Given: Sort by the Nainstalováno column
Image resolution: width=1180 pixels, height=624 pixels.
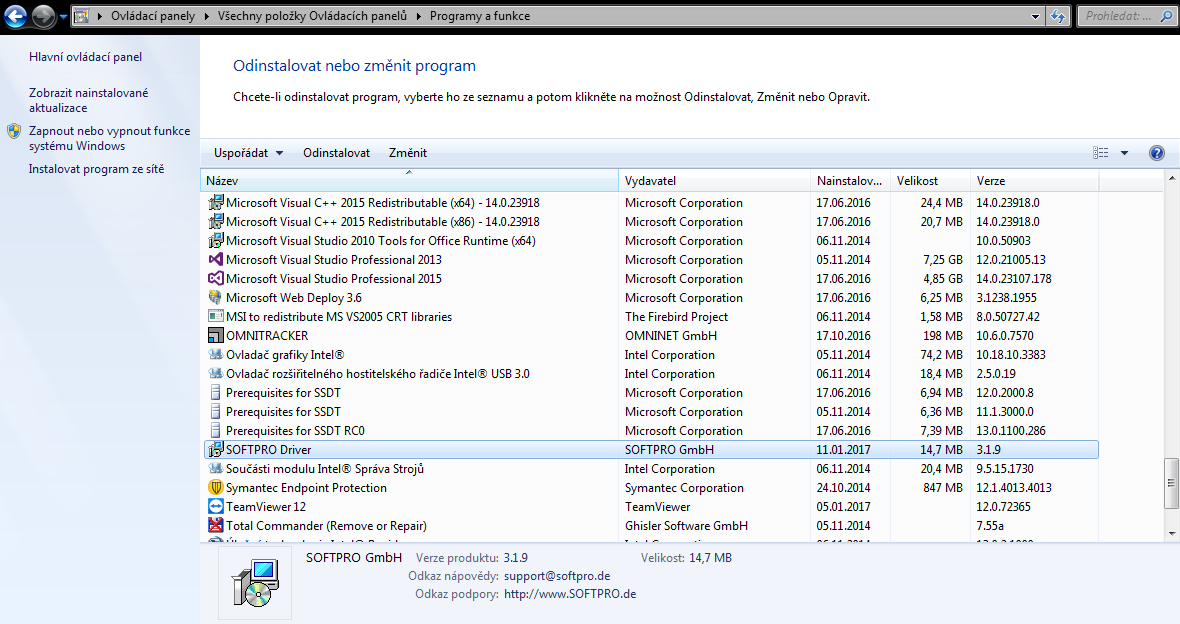Looking at the screenshot, I should point(850,181).
